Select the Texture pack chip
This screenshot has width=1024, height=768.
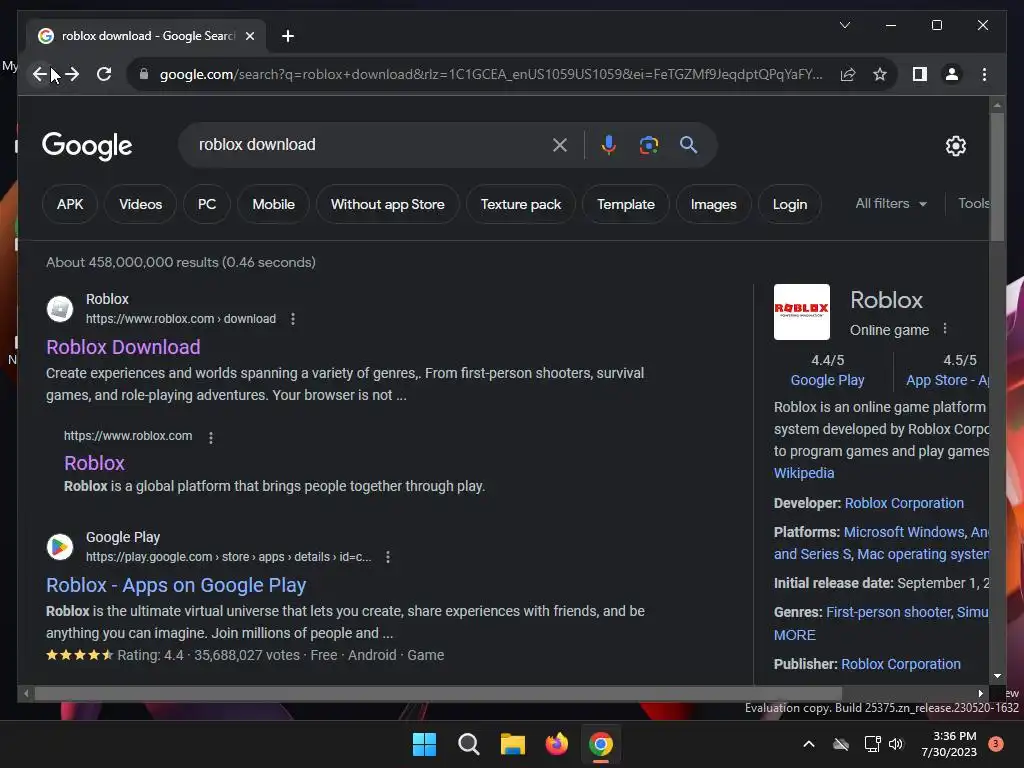[521, 204]
